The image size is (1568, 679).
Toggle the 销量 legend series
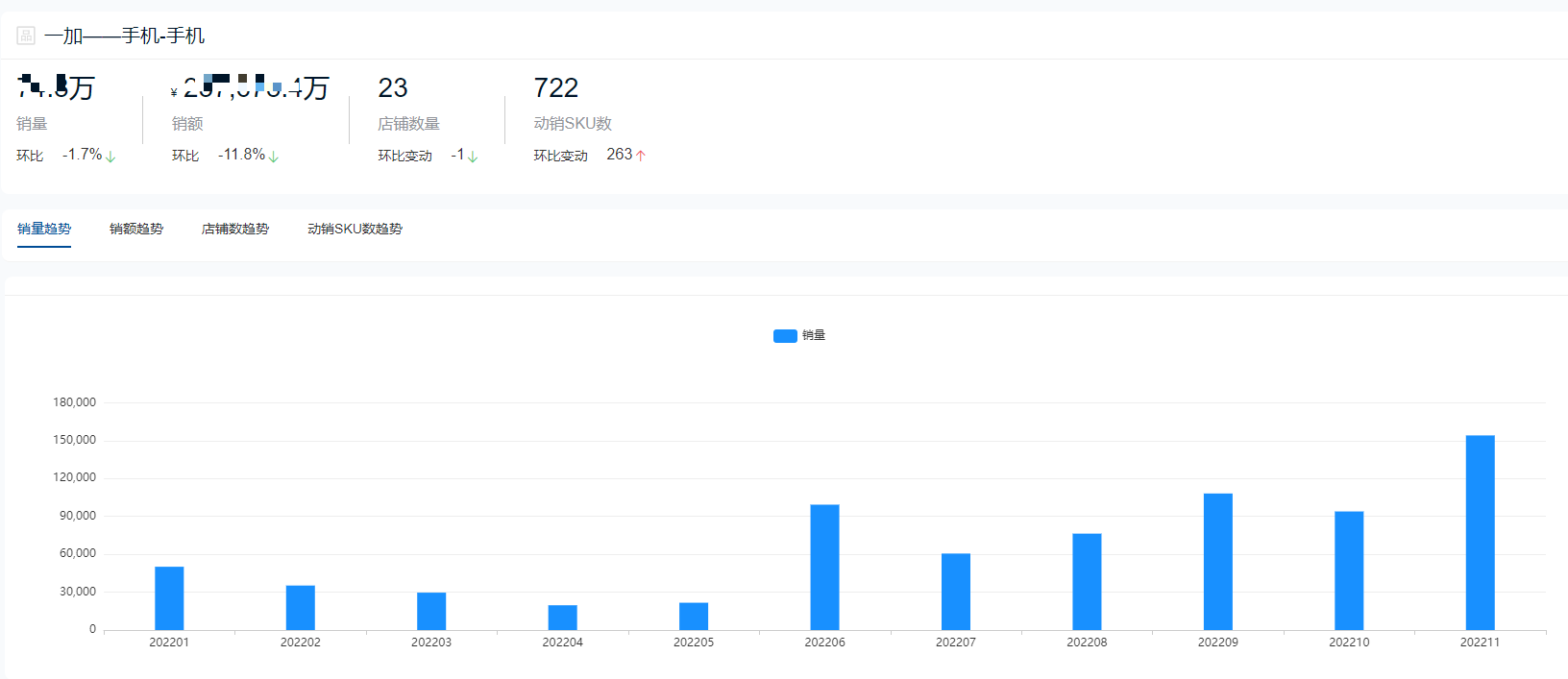point(799,335)
